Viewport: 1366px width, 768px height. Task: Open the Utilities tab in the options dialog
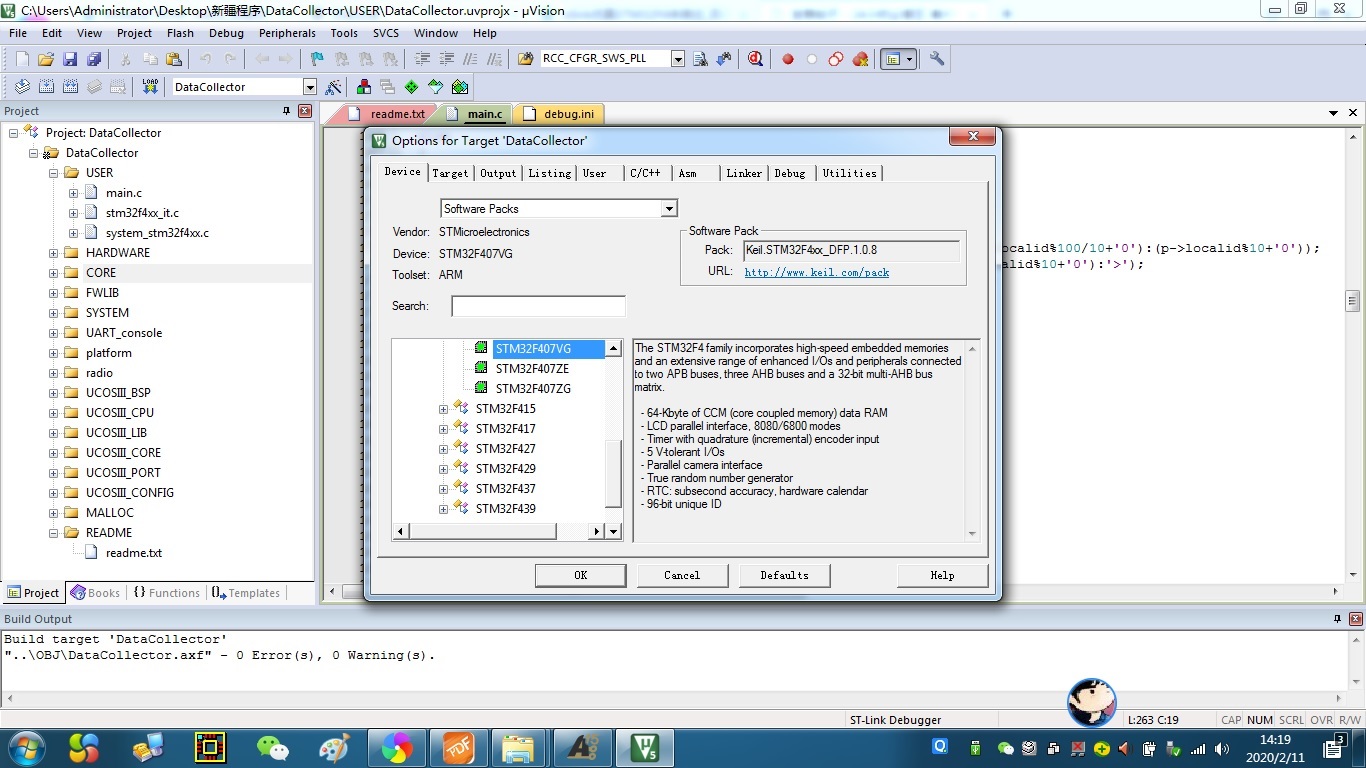tap(849, 173)
